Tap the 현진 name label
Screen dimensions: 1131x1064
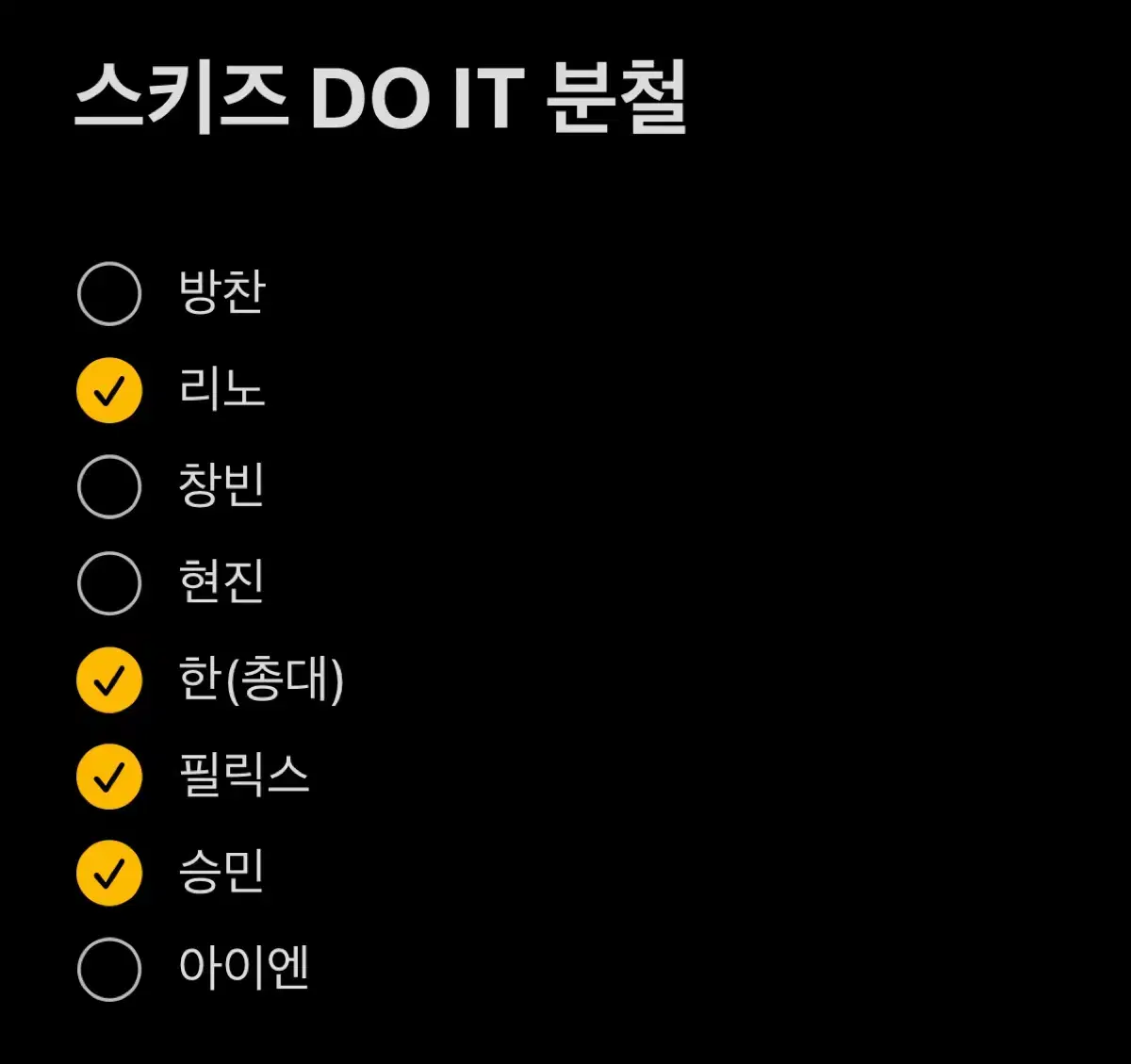coord(221,581)
